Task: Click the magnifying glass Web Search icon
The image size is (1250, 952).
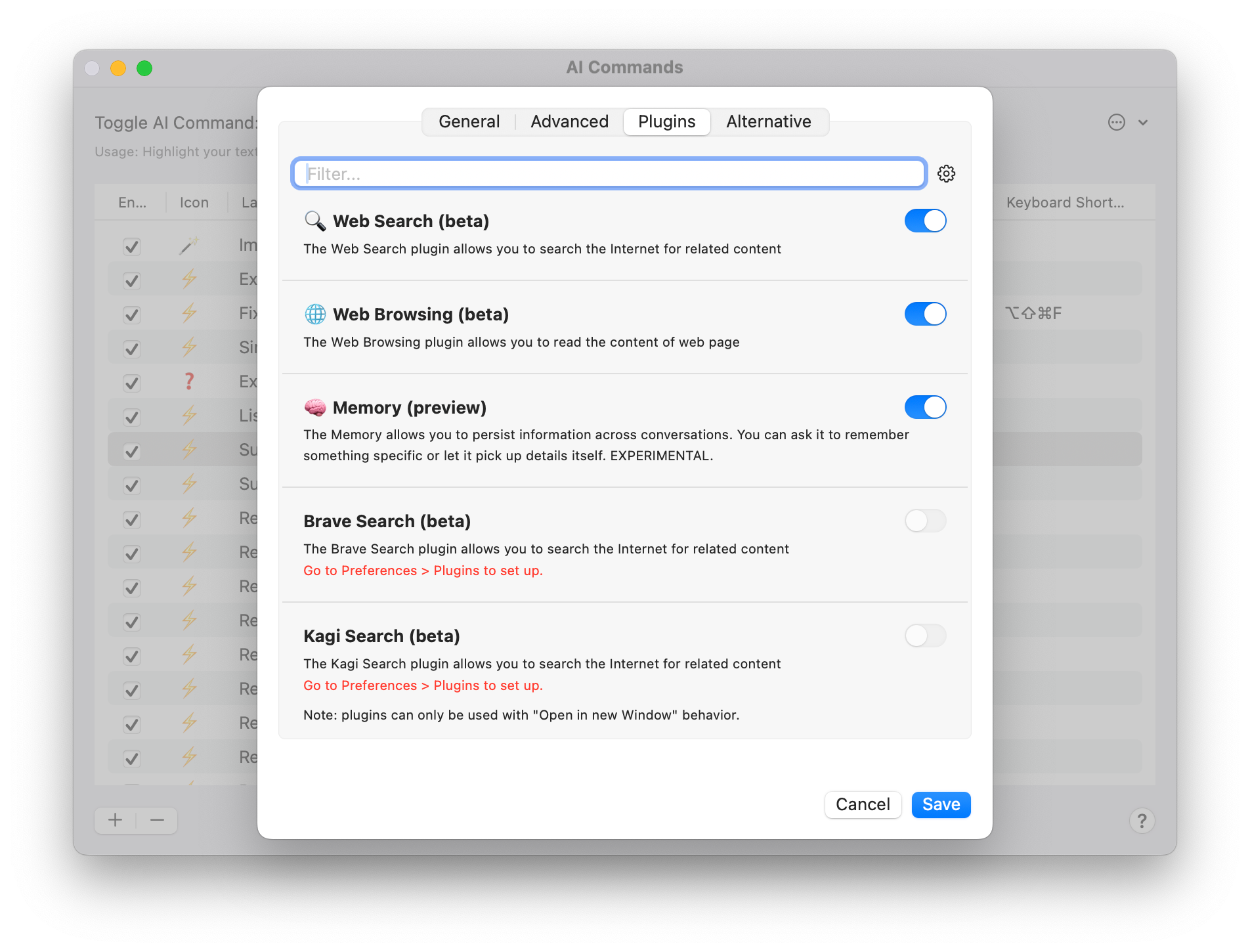Action: click(x=315, y=221)
